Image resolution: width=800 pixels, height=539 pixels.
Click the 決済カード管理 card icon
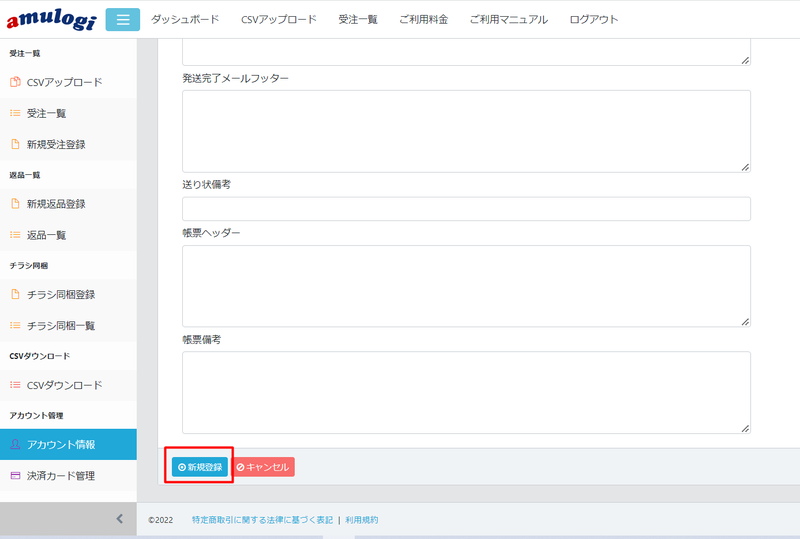pos(15,476)
